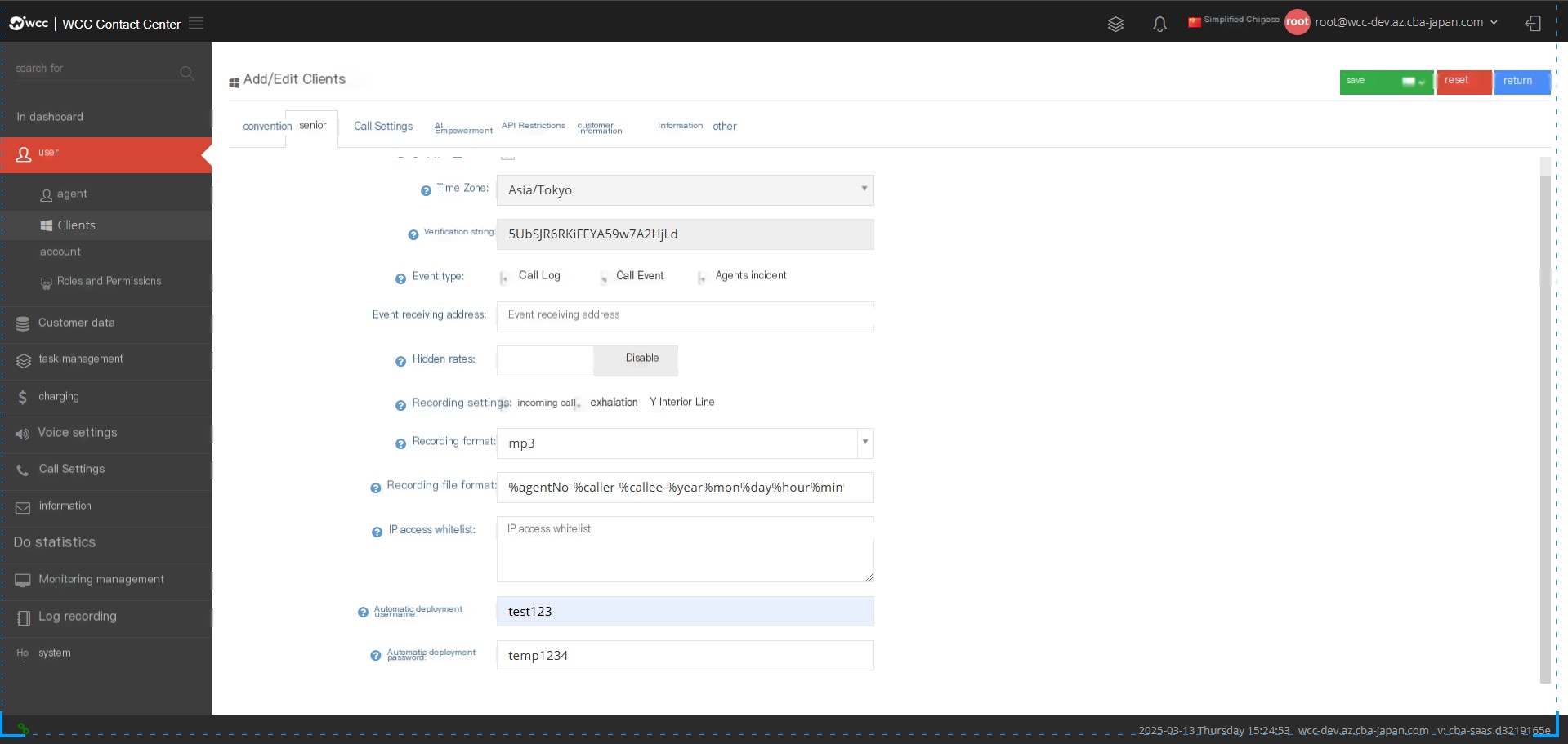Click the Hidden rates help icon
1568x744 pixels.
click(x=400, y=361)
